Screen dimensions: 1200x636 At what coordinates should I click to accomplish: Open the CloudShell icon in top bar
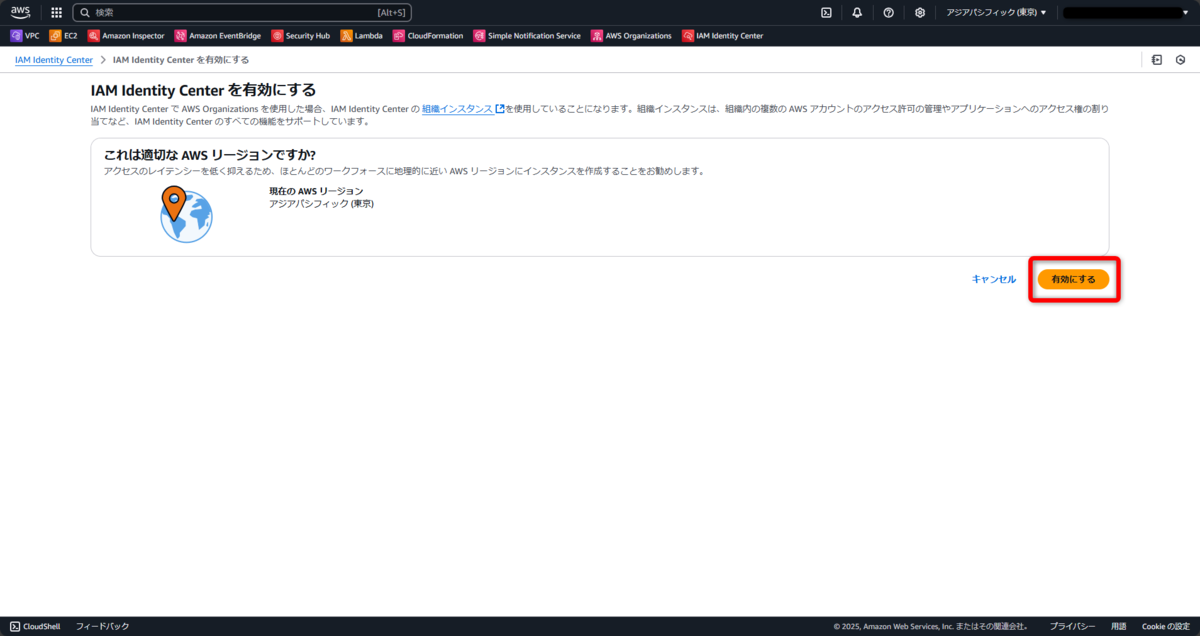(x=826, y=13)
